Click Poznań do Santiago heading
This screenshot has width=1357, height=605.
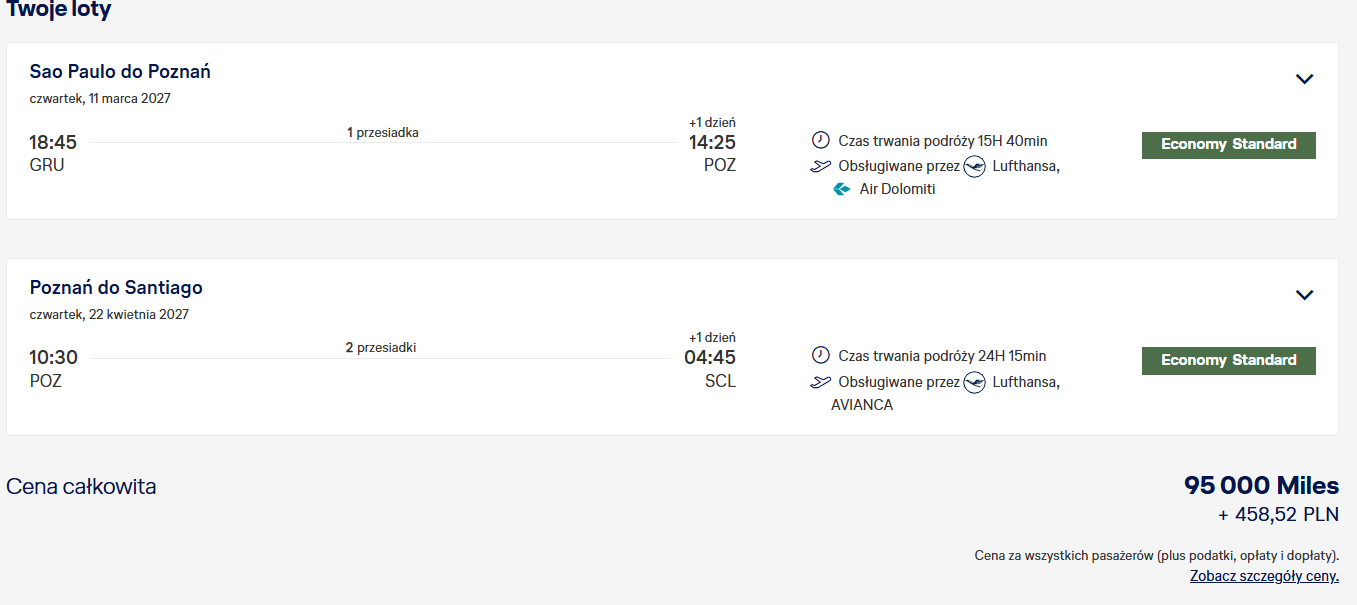116,288
